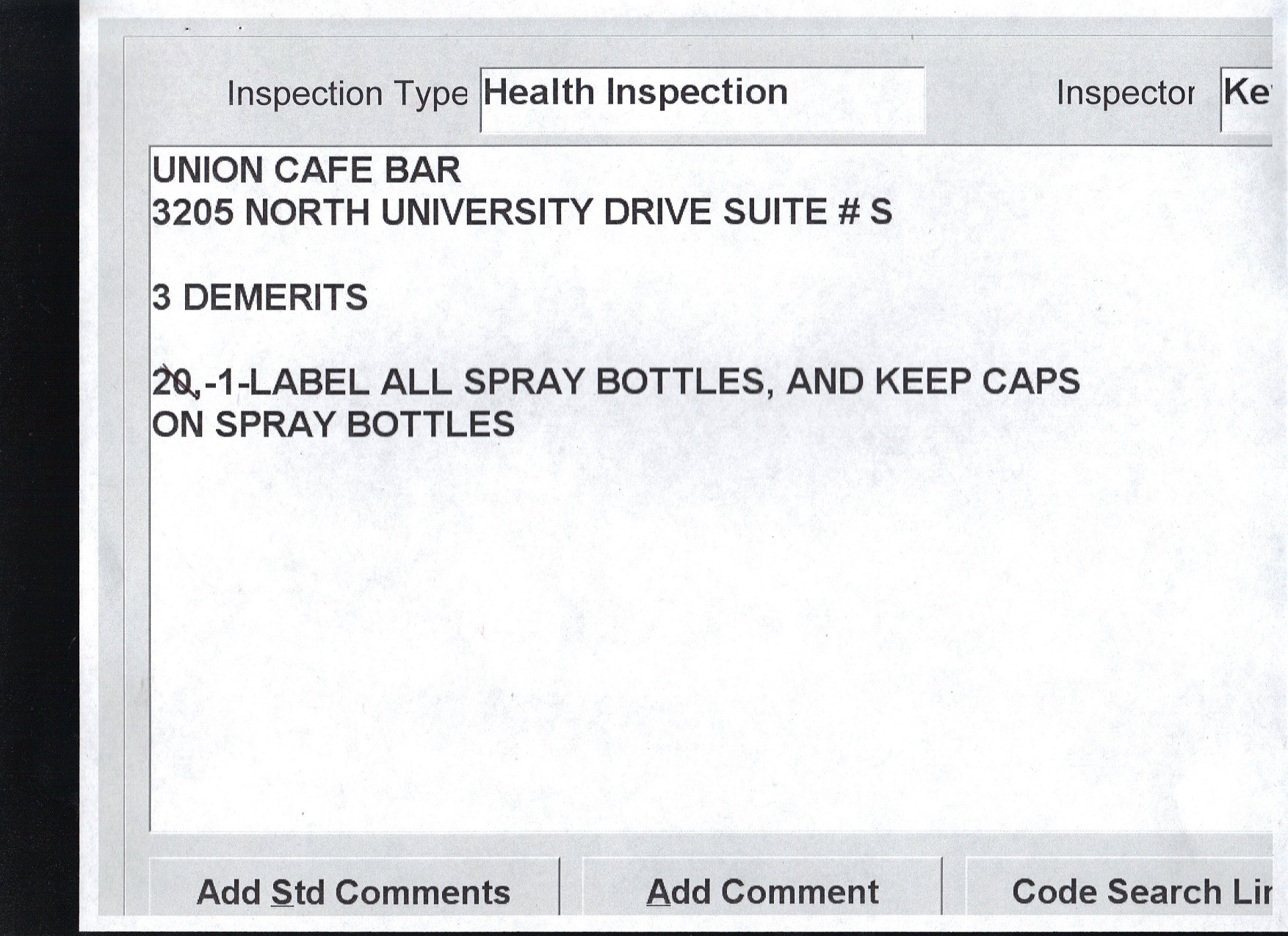1288x936 pixels.
Task: Click the Inspector name field
Action: (1246, 98)
